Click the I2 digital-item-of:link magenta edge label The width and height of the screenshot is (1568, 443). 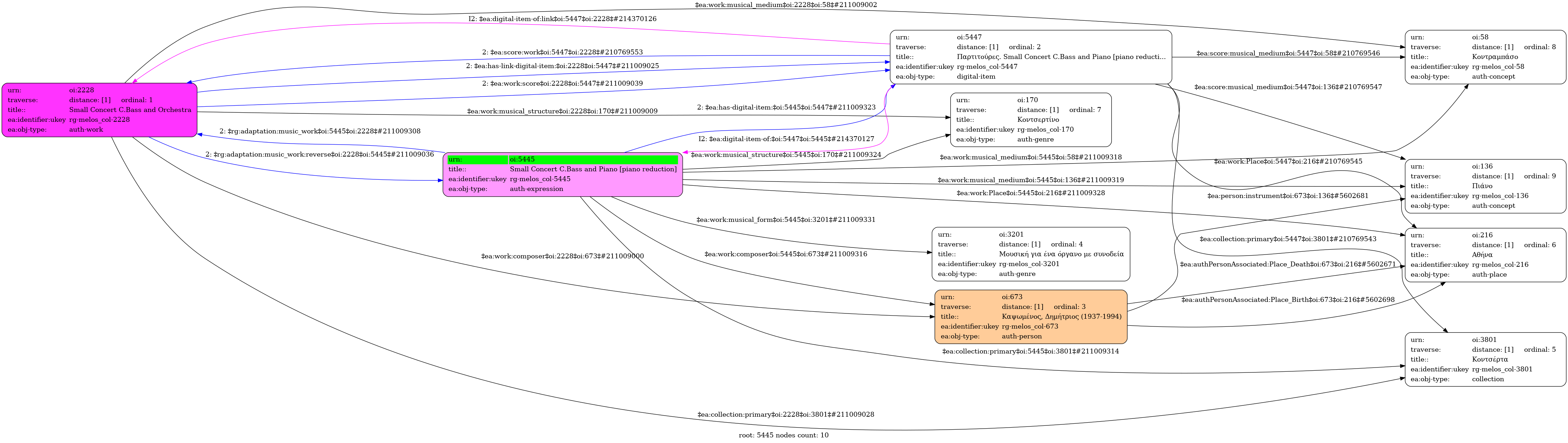(x=562, y=19)
